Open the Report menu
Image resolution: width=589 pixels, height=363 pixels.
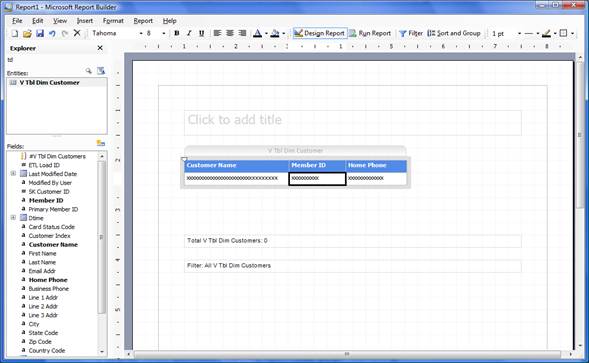pos(143,21)
